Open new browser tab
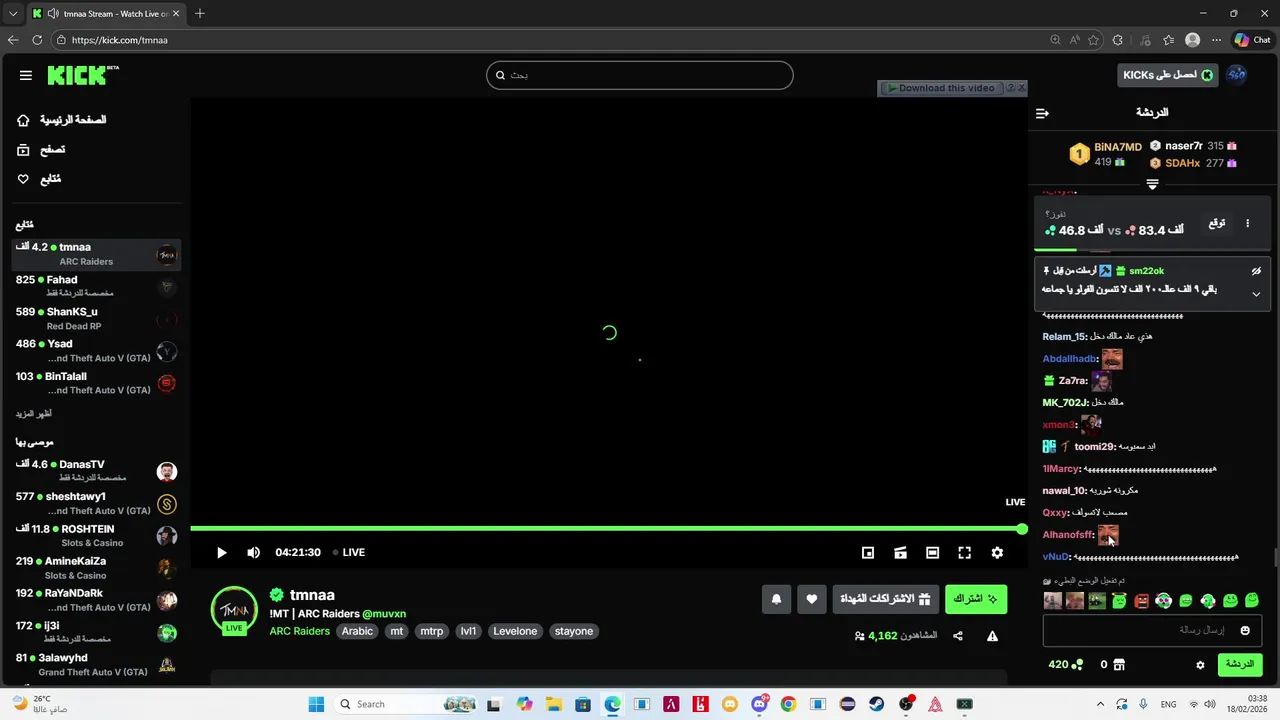 tap(200, 13)
